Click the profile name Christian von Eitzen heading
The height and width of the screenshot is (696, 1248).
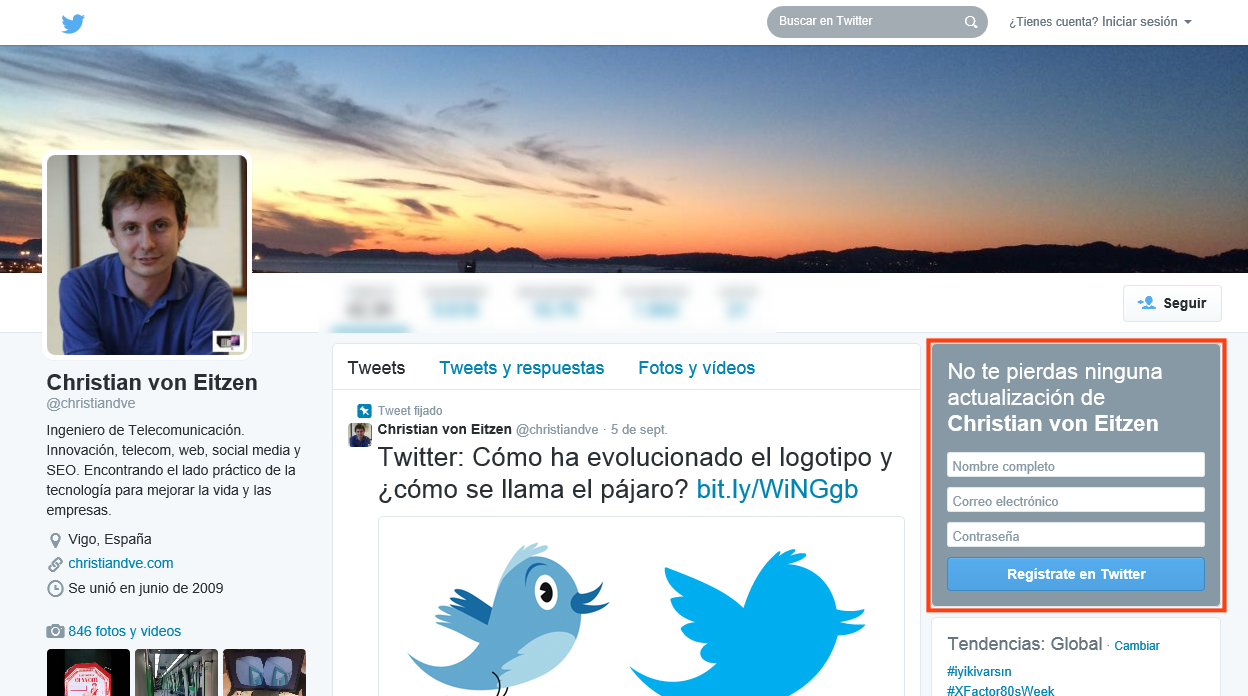(152, 382)
